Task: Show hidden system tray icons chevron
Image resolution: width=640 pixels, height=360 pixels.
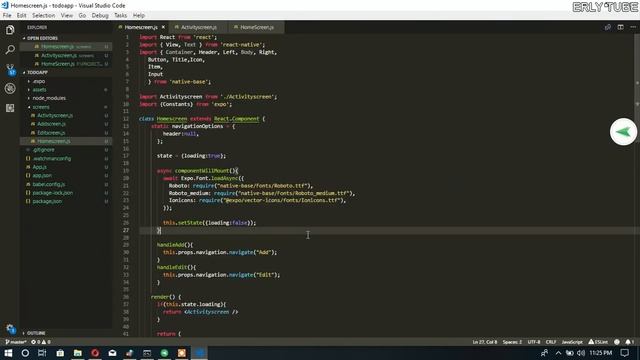Action: point(558,353)
